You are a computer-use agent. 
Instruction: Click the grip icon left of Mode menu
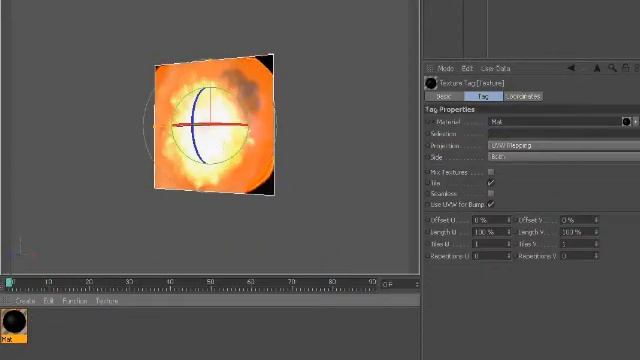coord(429,68)
